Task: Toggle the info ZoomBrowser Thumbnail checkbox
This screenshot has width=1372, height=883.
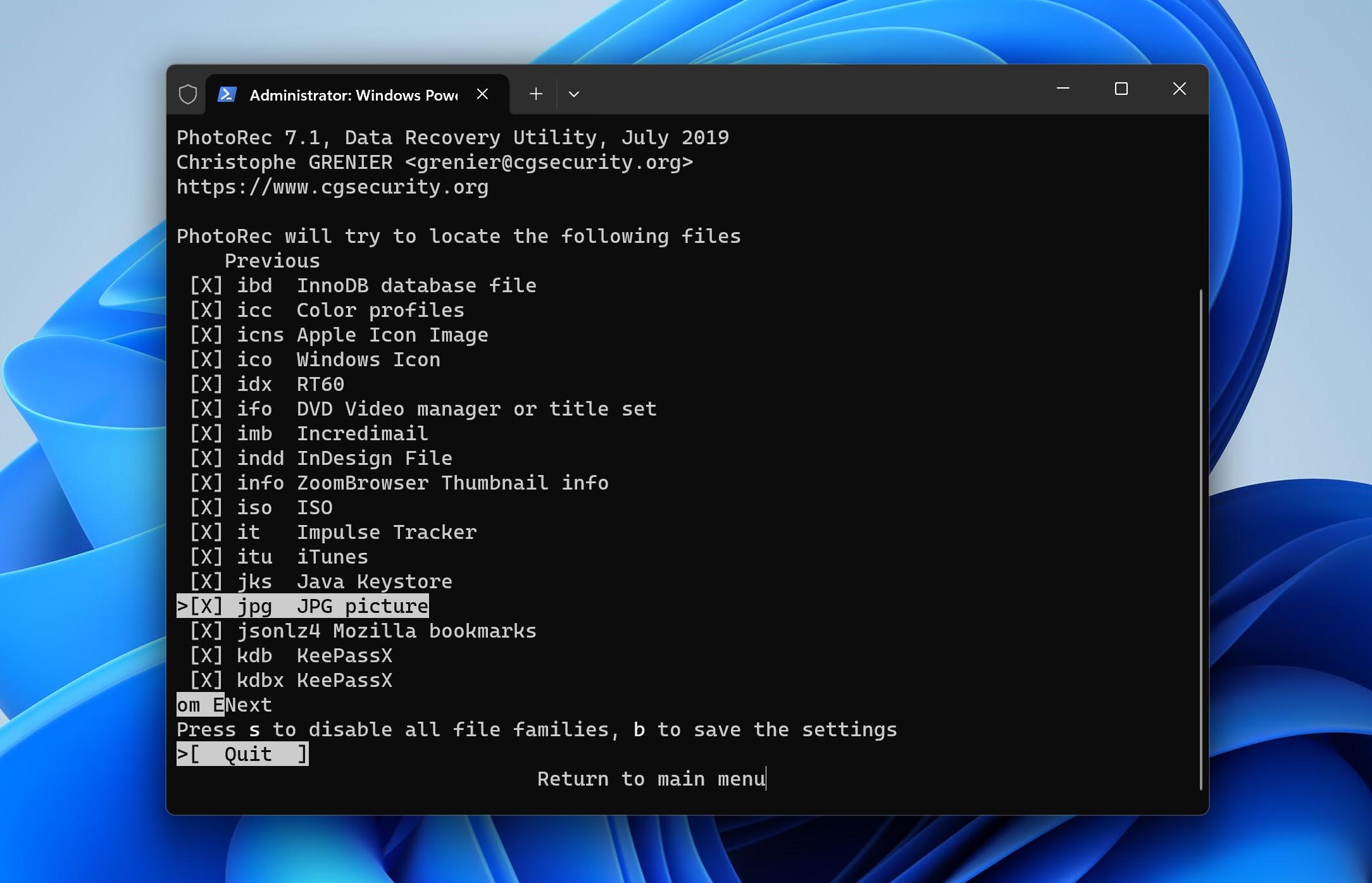Action: 206,483
